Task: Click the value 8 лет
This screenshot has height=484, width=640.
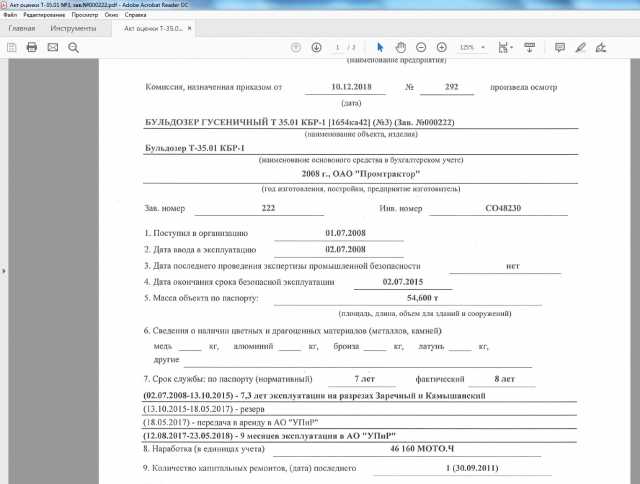Action: (504, 379)
